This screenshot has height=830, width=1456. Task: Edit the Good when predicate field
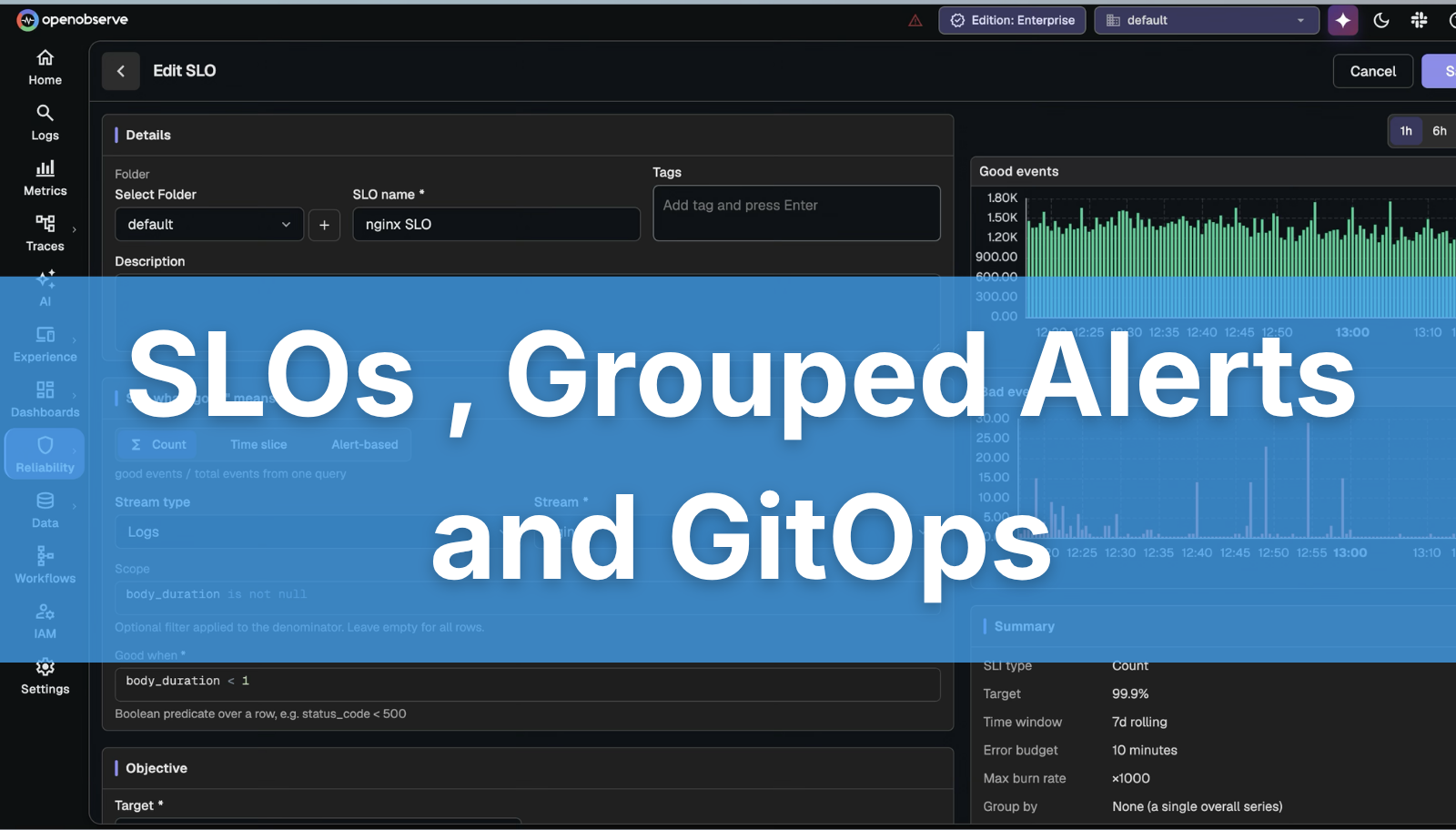pos(527,684)
